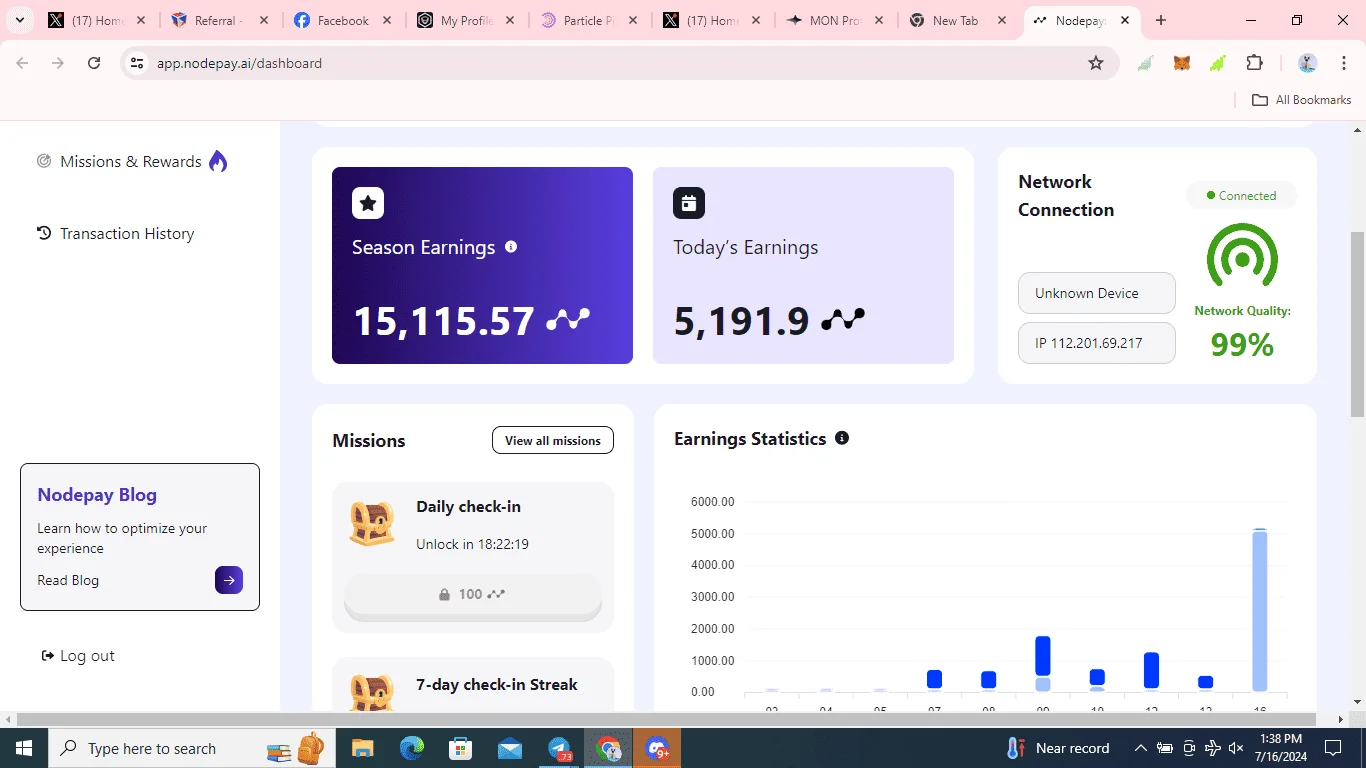Click the 99% network quality value

point(1242,345)
